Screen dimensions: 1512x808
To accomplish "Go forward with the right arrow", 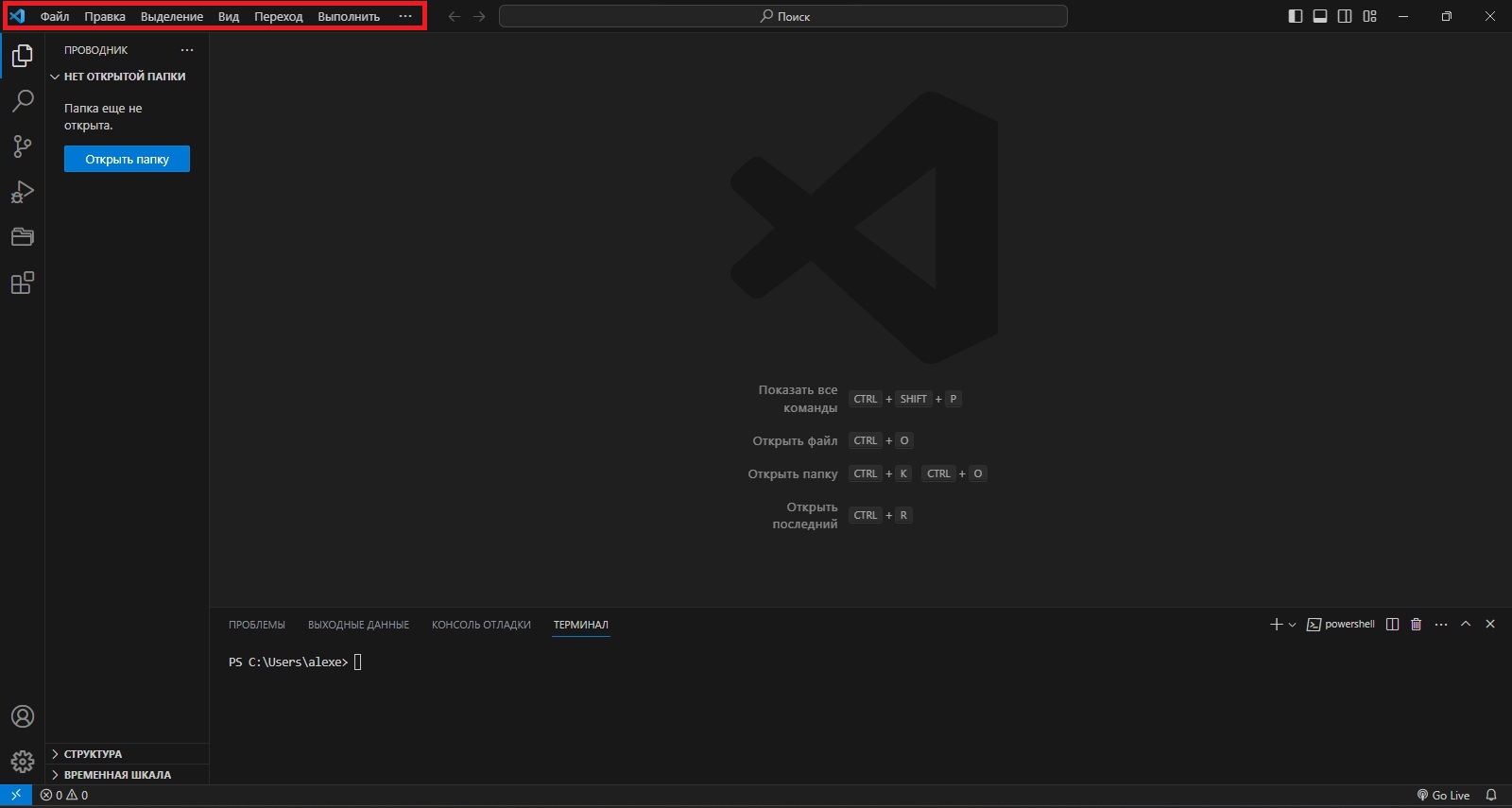I will [479, 16].
